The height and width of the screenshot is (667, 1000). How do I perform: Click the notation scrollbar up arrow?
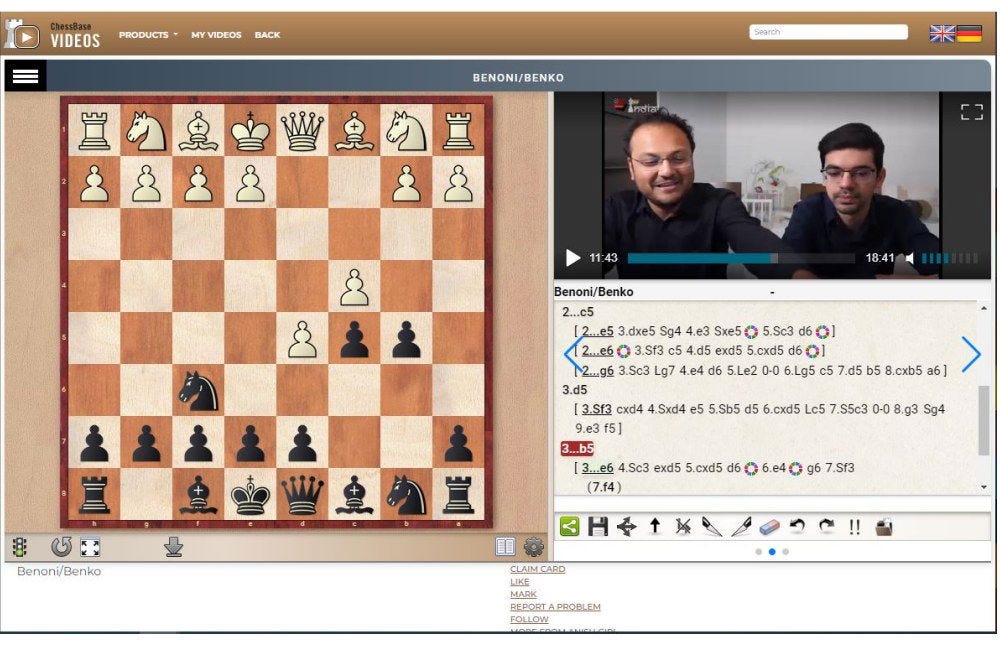[984, 309]
